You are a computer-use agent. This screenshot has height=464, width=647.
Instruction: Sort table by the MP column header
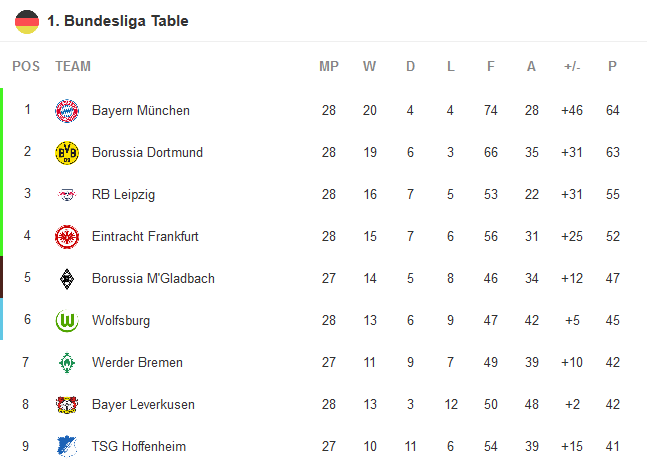coord(329,67)
